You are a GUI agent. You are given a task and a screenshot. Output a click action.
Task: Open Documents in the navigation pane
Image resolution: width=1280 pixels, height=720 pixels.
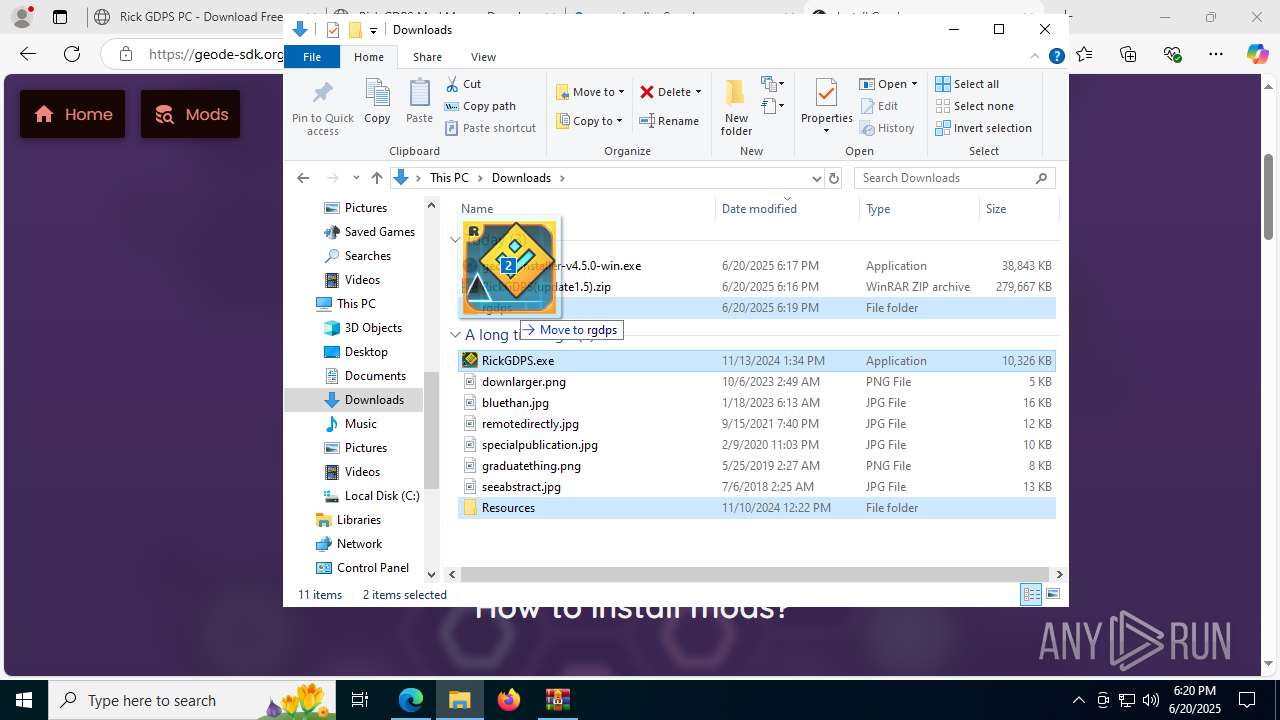tap(365, 376)
